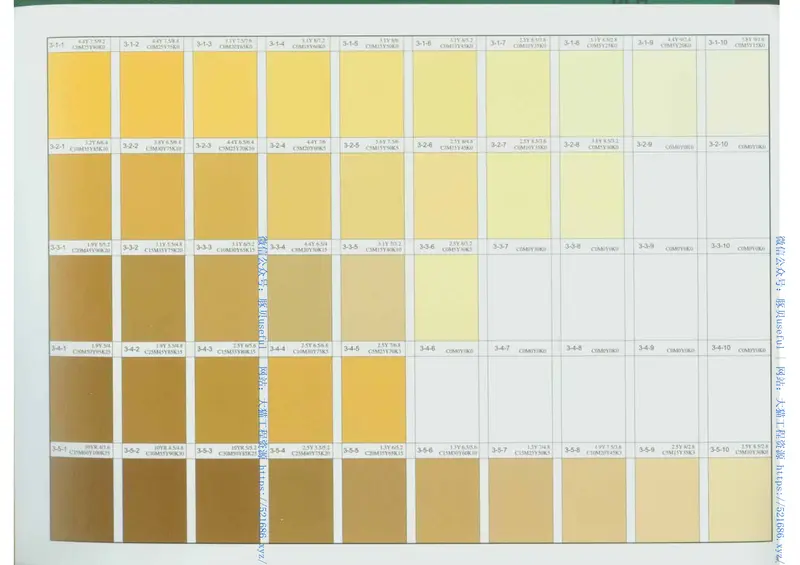Choose the pale yellow swatch 3-3-6
The image size is (800, 565).
point(446,297)
